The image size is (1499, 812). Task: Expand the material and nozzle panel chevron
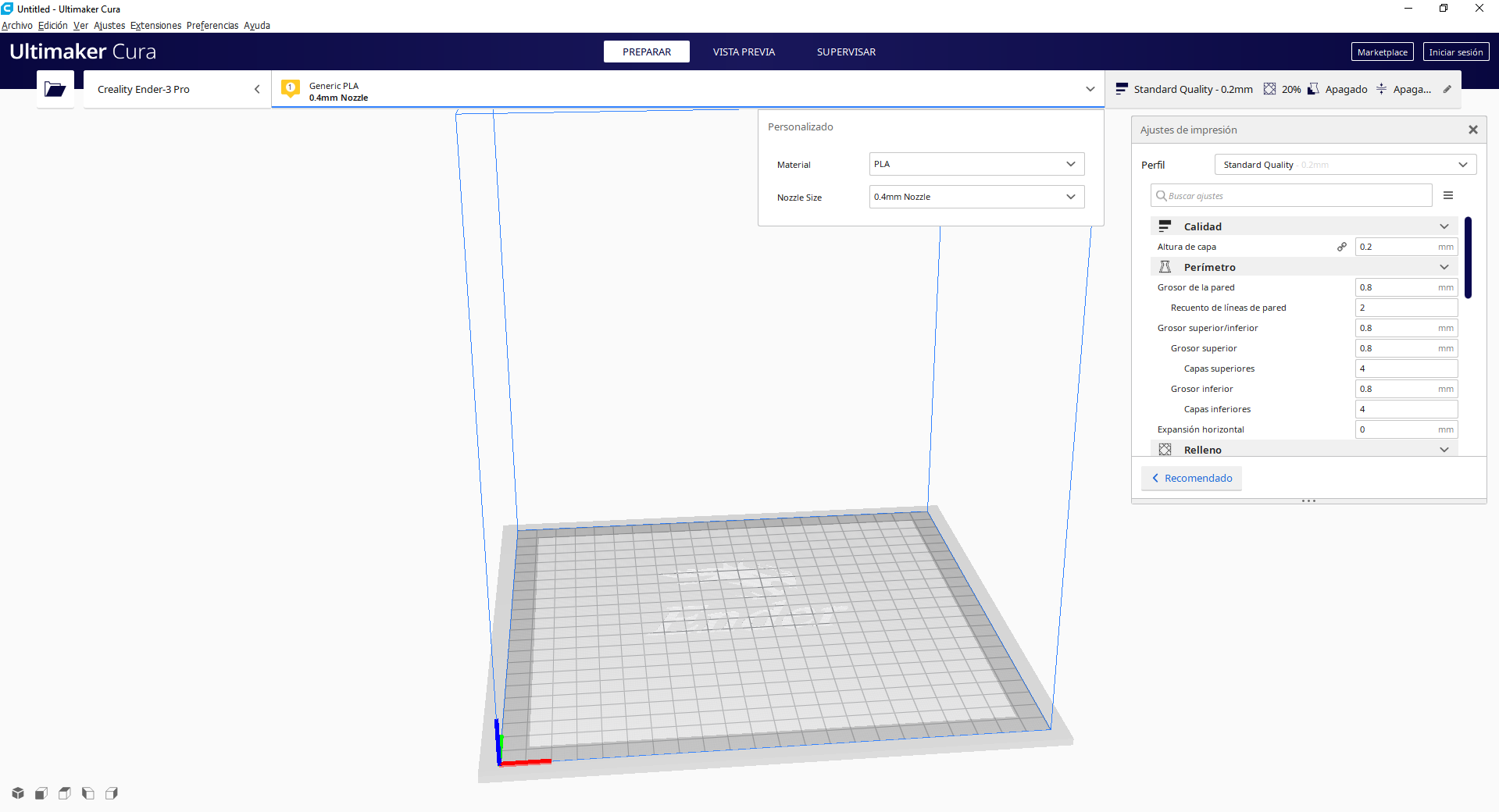1090,89
